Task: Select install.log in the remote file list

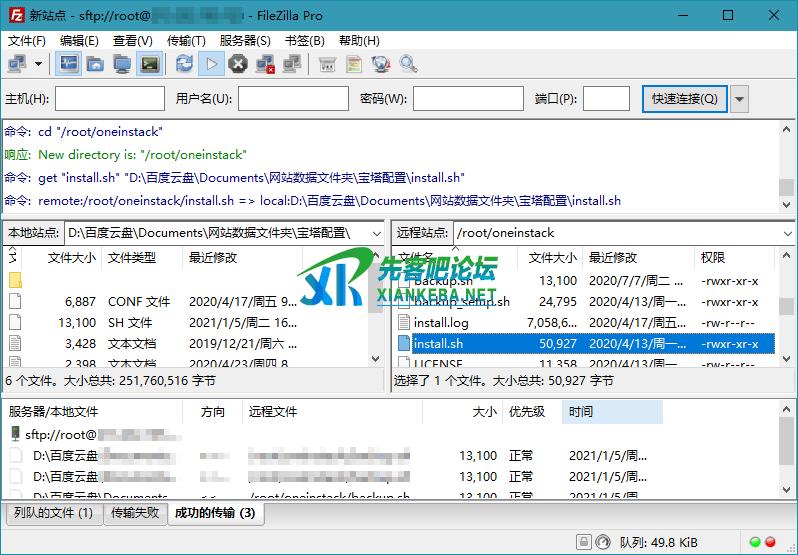Action: [441, 322]
